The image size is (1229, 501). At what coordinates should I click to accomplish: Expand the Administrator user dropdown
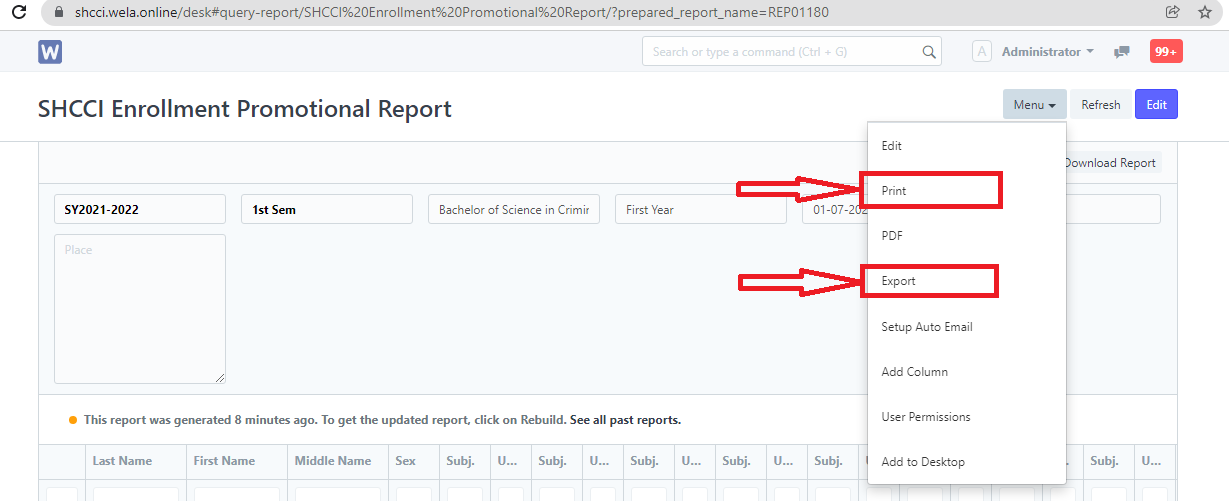[x=1047, y=52]
